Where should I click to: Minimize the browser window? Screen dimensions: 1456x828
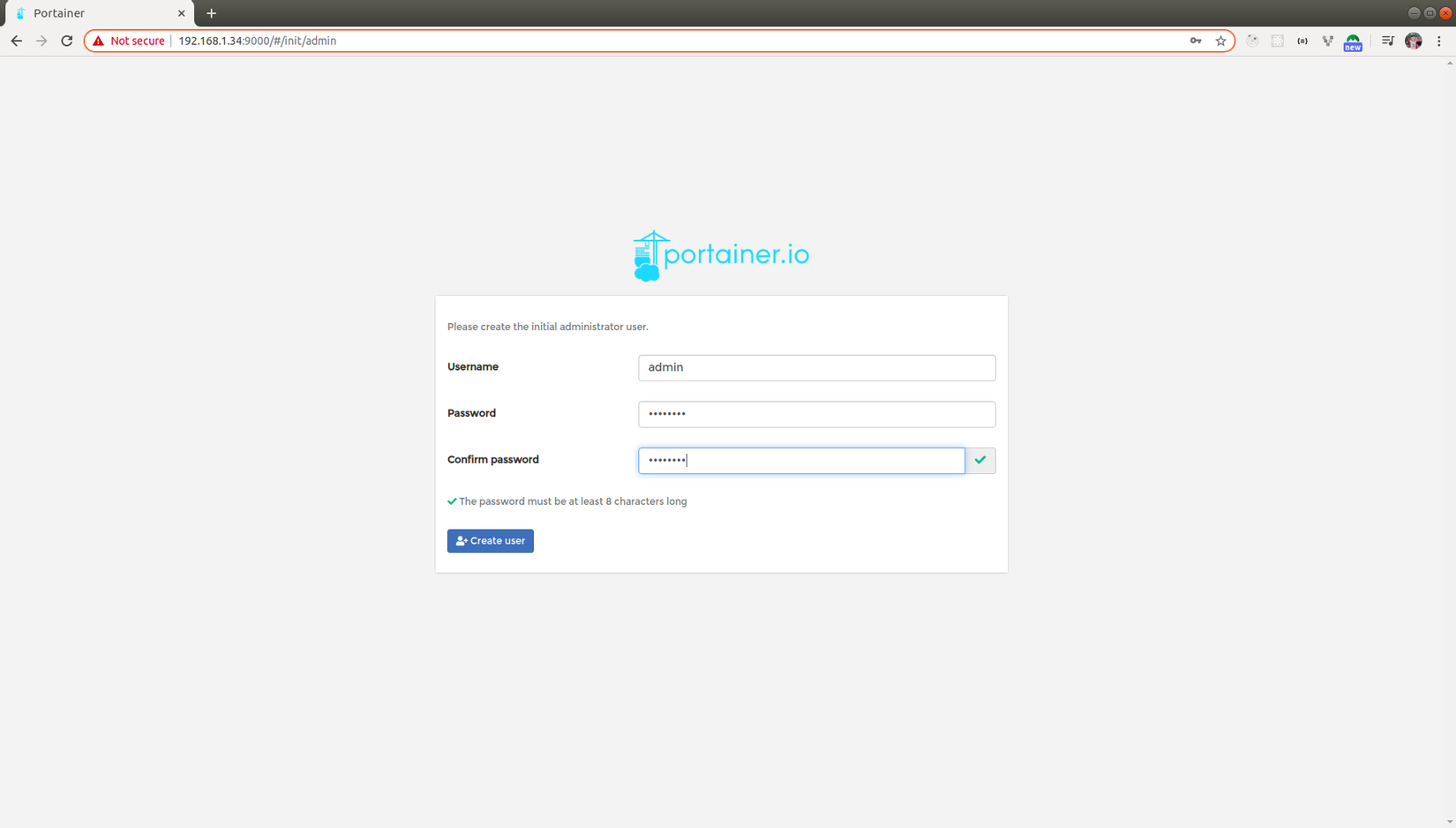pos(1414,13)
